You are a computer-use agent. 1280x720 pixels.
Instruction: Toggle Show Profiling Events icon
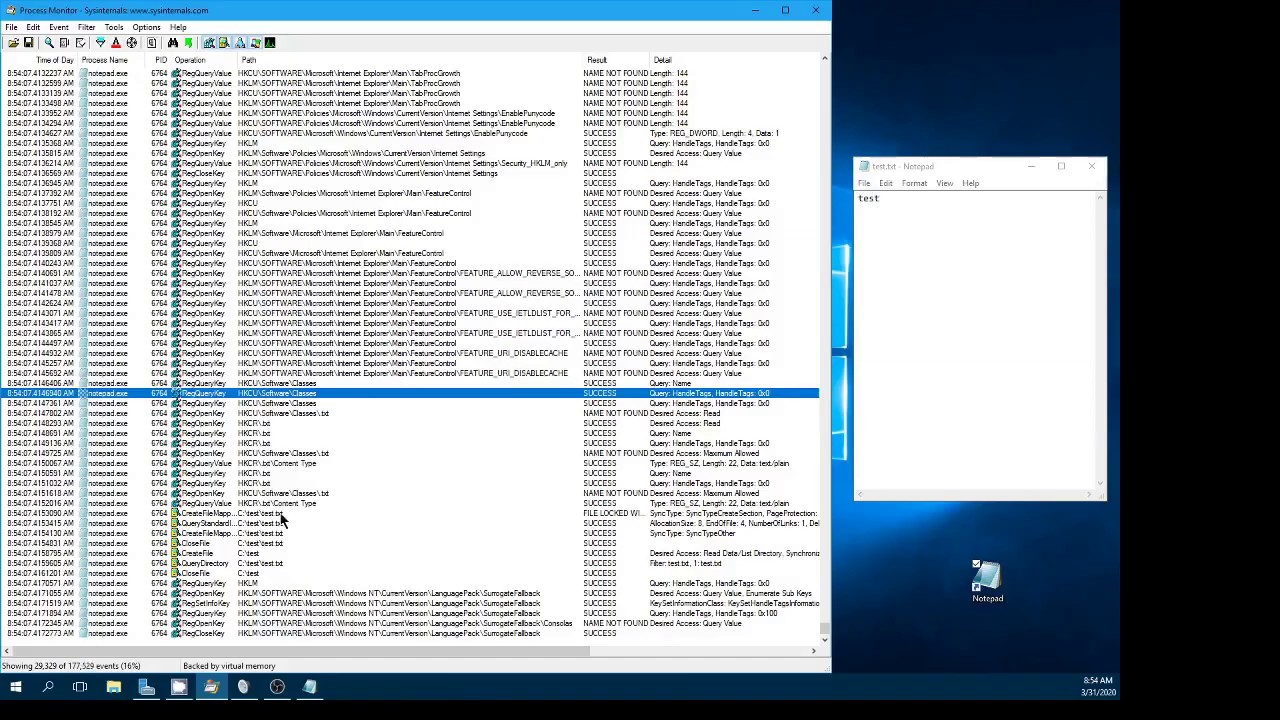coord(270,43)
